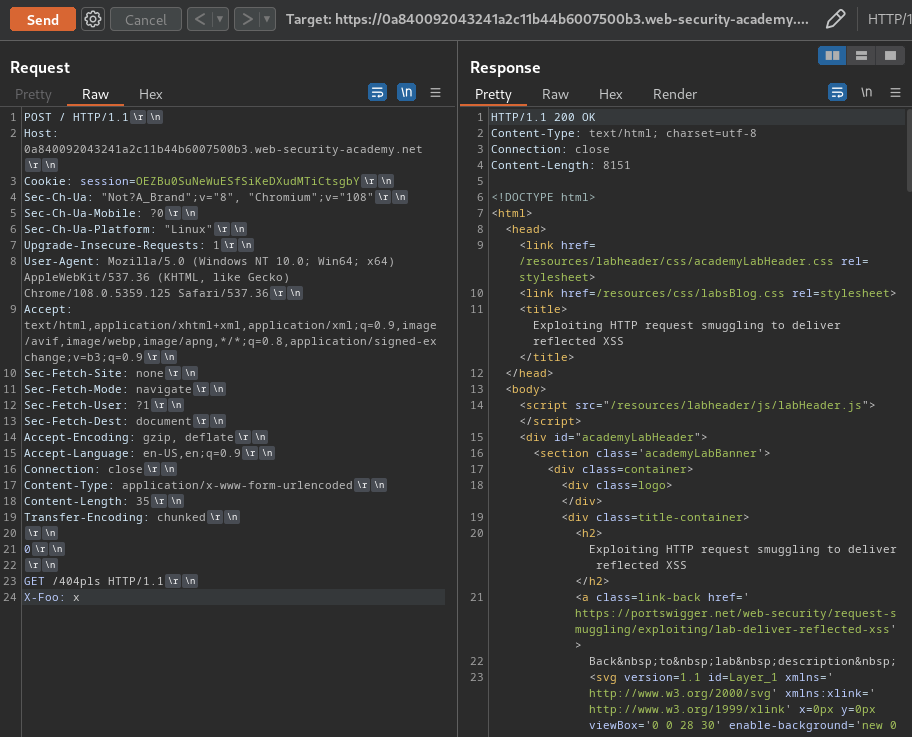Go back to previous request in history

200,20
